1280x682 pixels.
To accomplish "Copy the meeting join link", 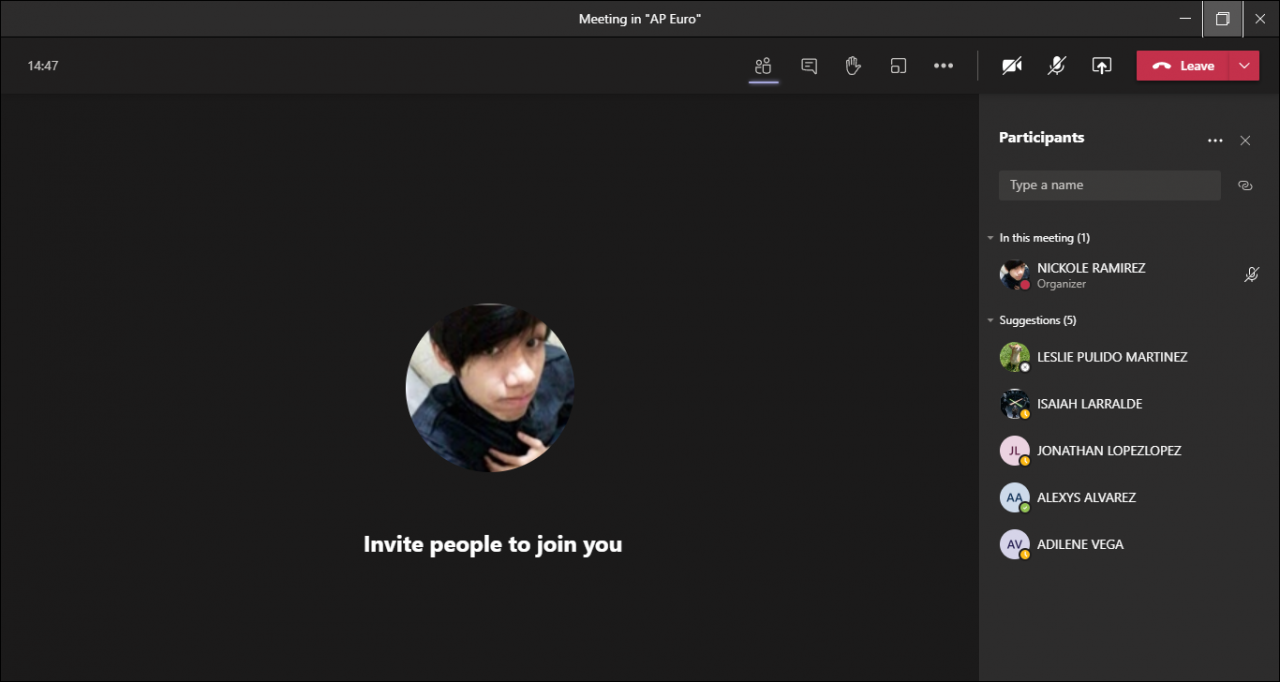I will [x=1245, y=185].
